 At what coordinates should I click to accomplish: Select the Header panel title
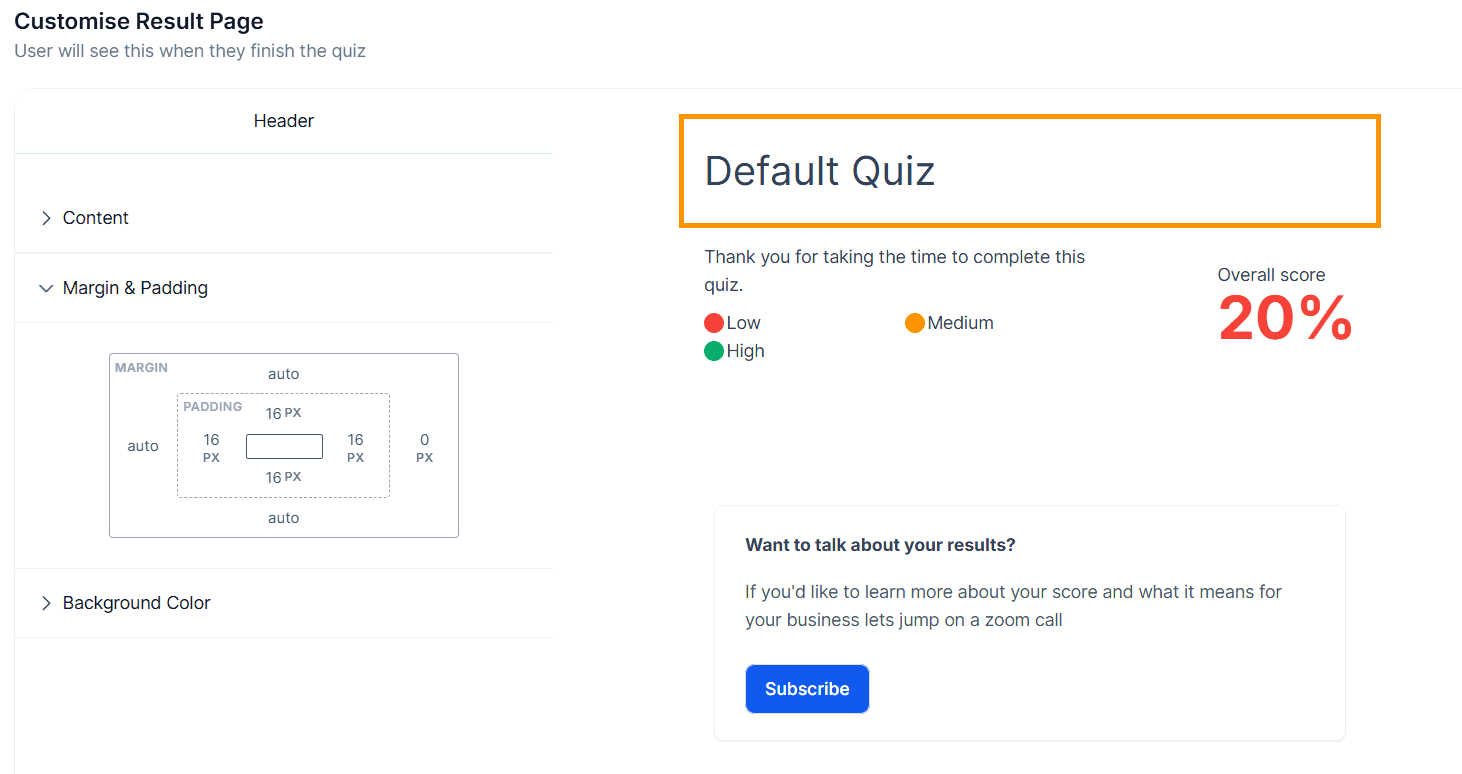pos(284,121)
